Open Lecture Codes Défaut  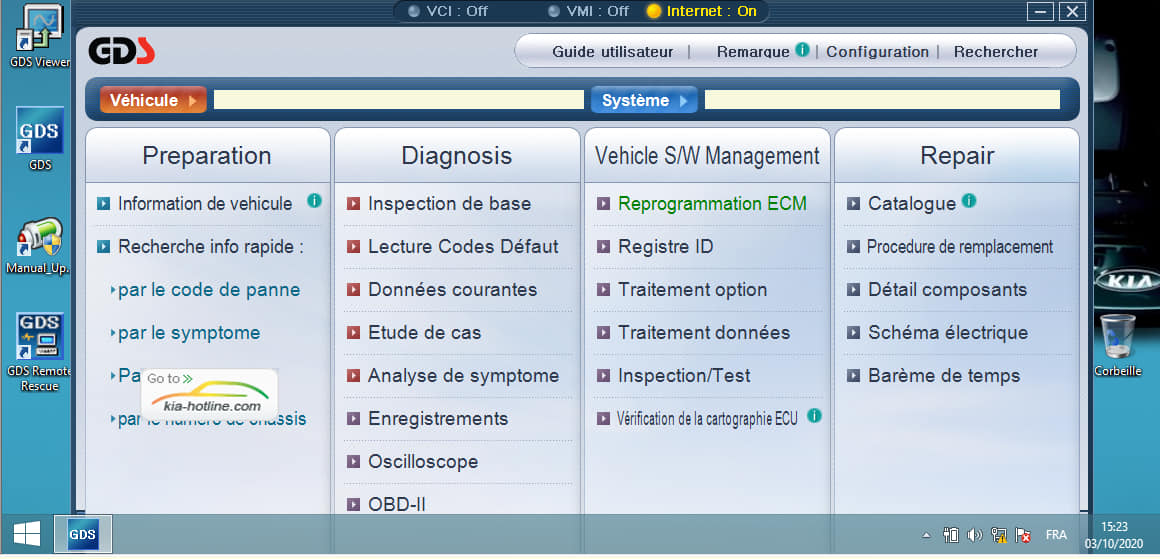[463, 247]
